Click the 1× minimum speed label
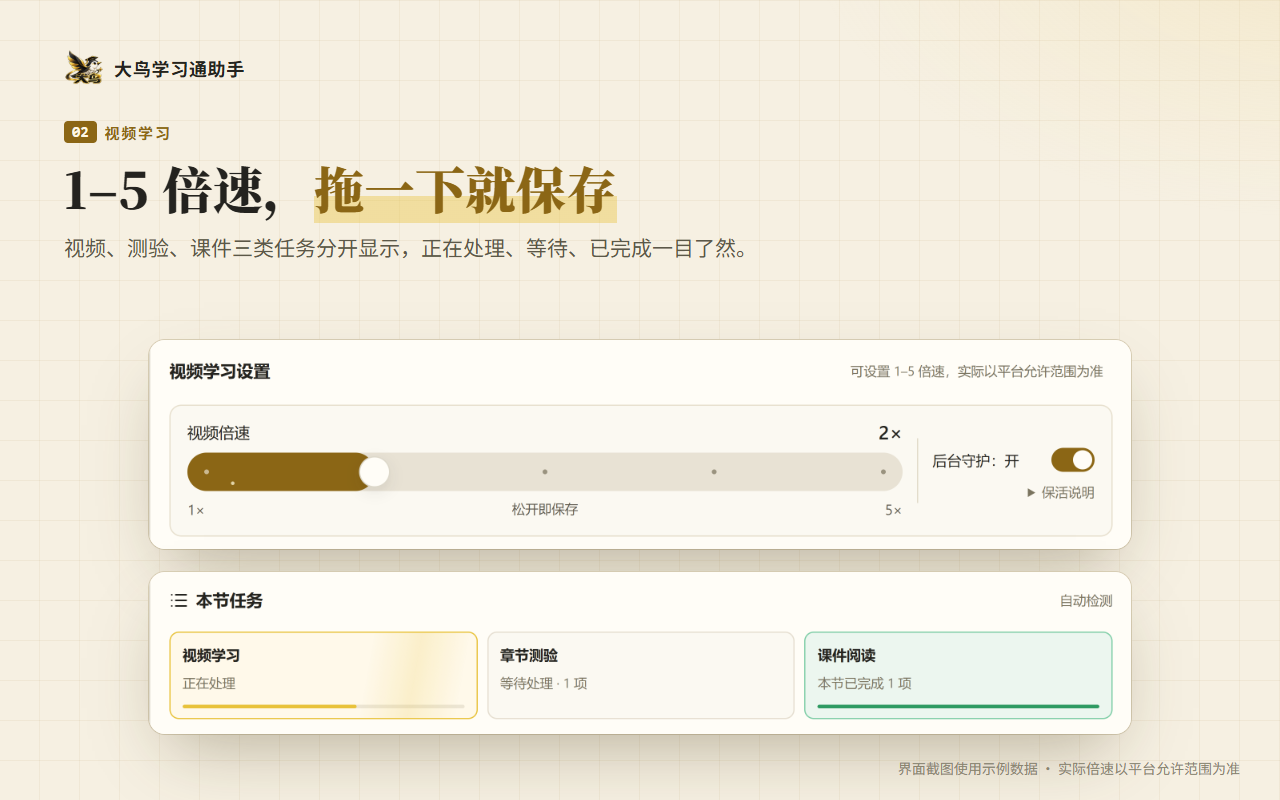Viewport: 1280px width, 800px height. (x=196, y=510)
